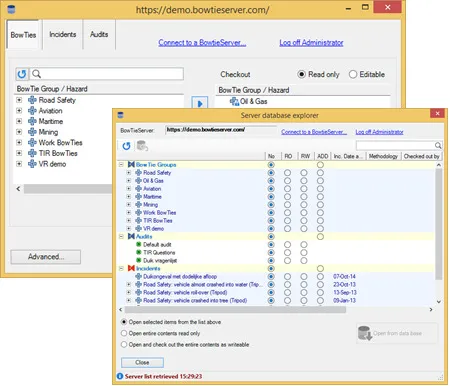Select the Editable checkout option
The image size is (450, 386).
click(353, 74)
